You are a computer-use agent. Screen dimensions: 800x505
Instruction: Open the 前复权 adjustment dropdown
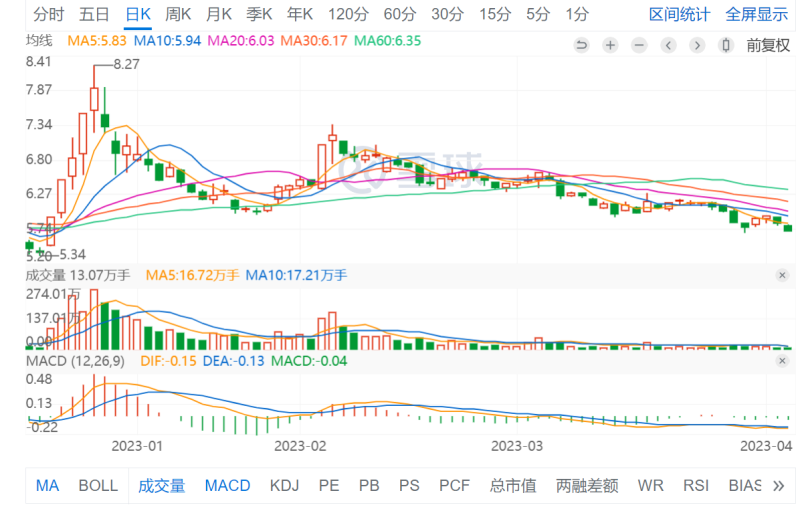(768, 45)
